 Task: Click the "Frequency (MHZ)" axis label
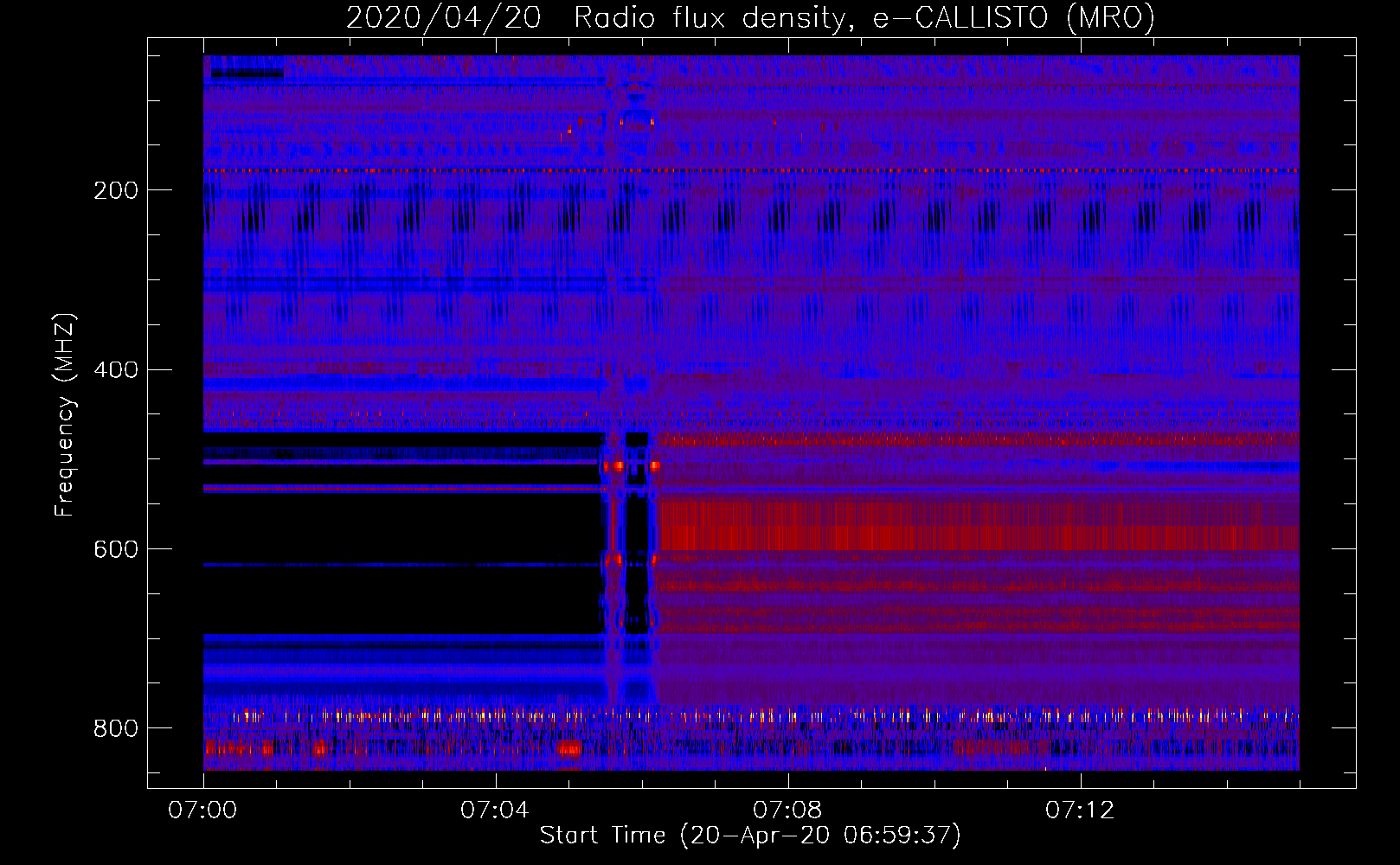(x=65, y=415)
